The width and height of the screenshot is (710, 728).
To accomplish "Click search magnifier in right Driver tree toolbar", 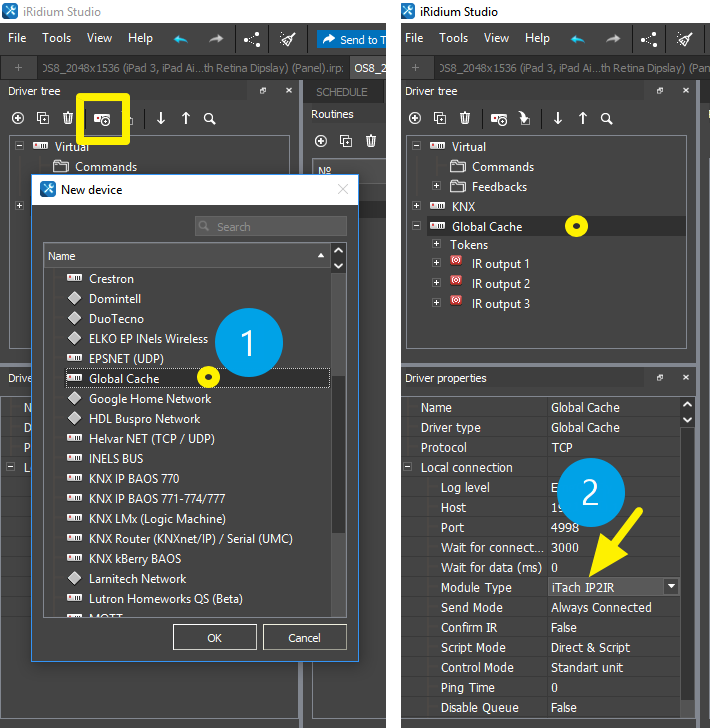I will click(x=606, y=119).
